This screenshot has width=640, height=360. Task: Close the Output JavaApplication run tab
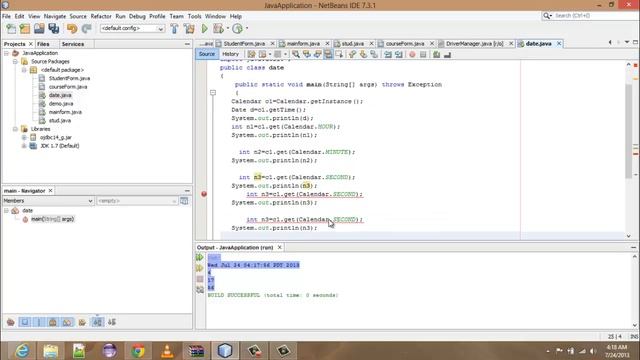280,247
